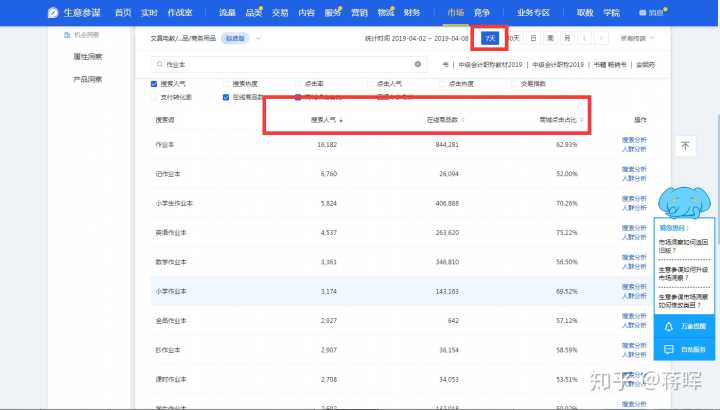Viewport: 720px width, 410px height.
Task: Click the back-to-top arrow button
Action: coord(685,145)
